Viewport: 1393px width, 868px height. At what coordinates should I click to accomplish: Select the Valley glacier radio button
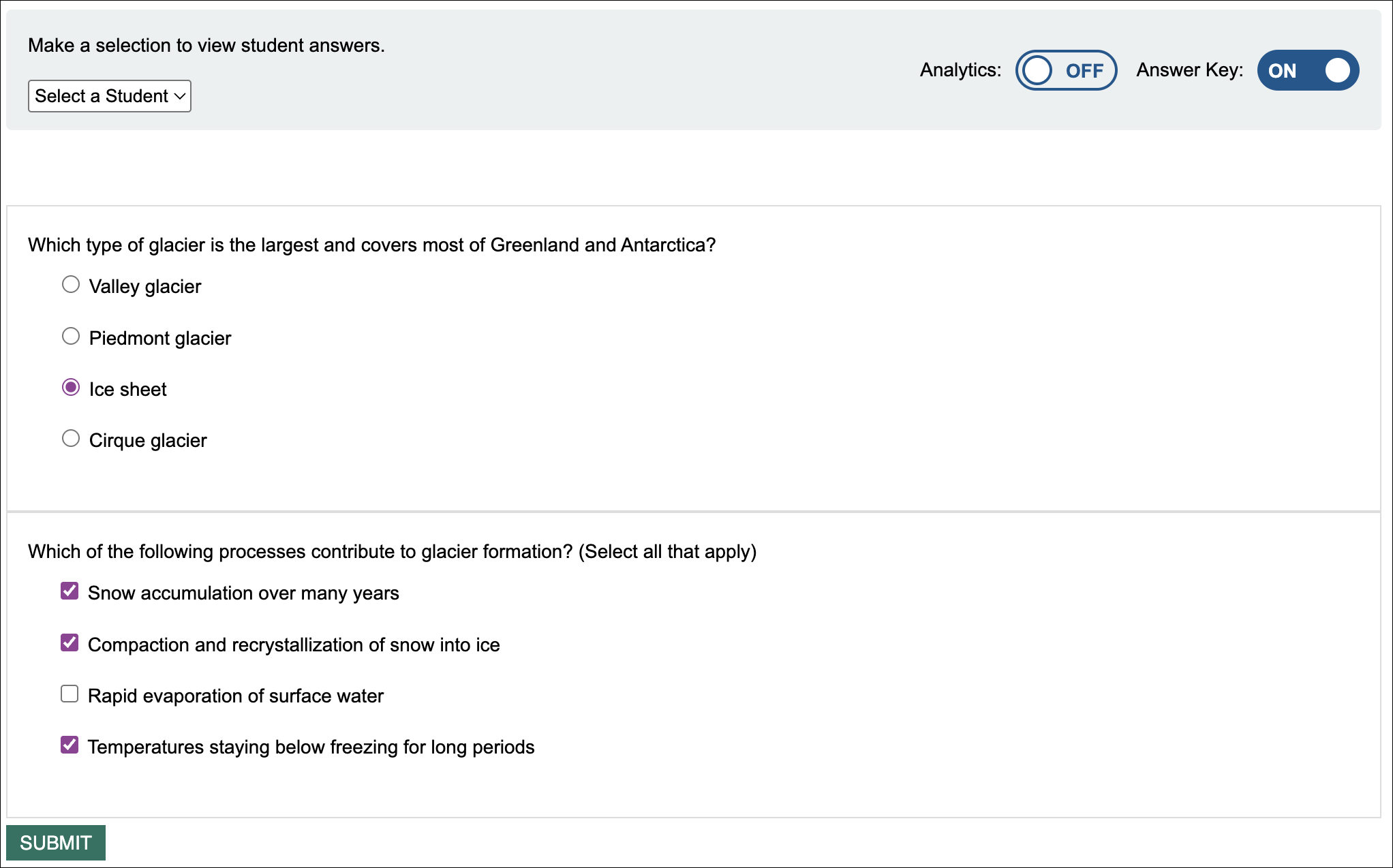[x=70, y=284]
